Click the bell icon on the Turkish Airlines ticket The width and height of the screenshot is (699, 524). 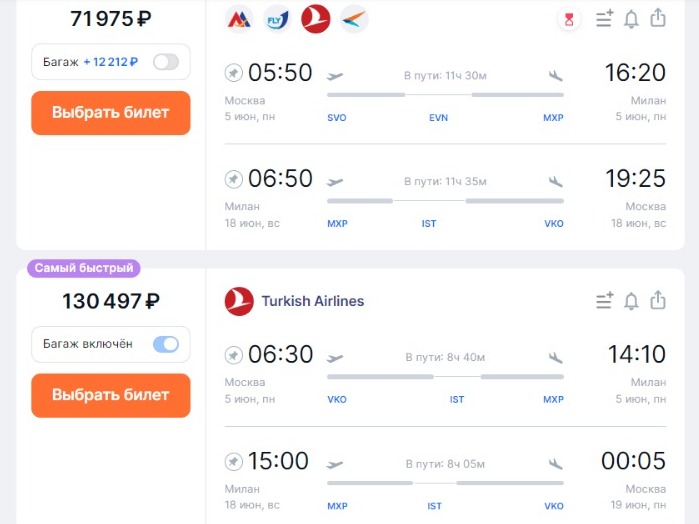[631, 301]
